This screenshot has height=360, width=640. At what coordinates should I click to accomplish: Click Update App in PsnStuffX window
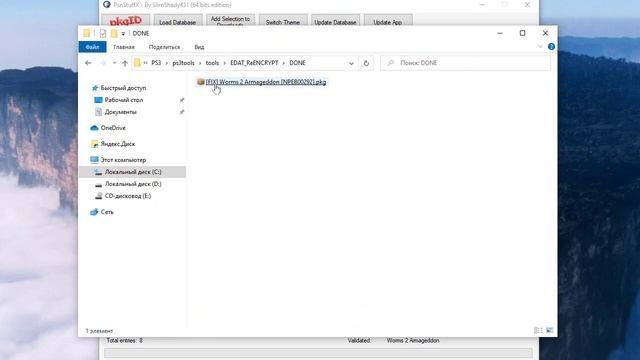pyautogui.click(x=388, y=21)
